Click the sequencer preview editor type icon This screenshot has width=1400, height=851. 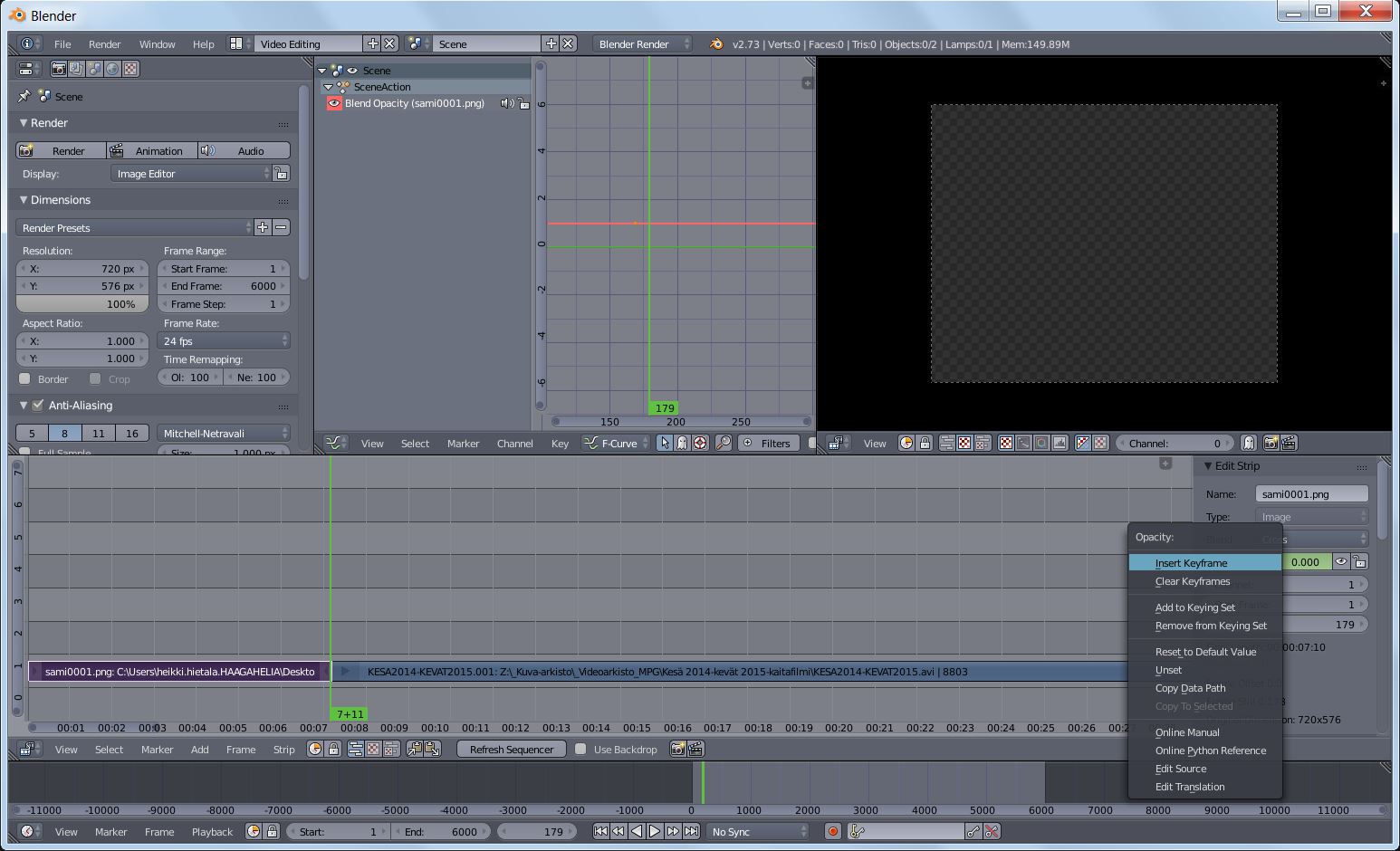837,443
